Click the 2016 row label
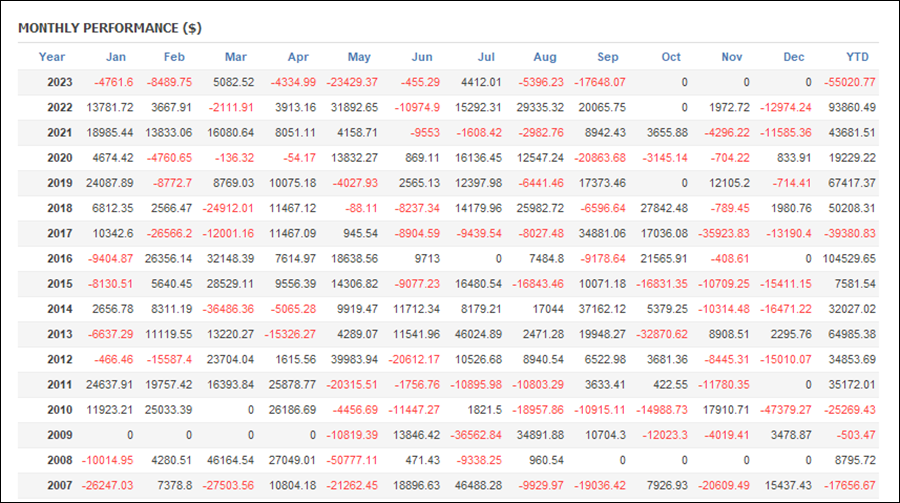This screenshot has height=503, width=900. click(x=60, y=258)
